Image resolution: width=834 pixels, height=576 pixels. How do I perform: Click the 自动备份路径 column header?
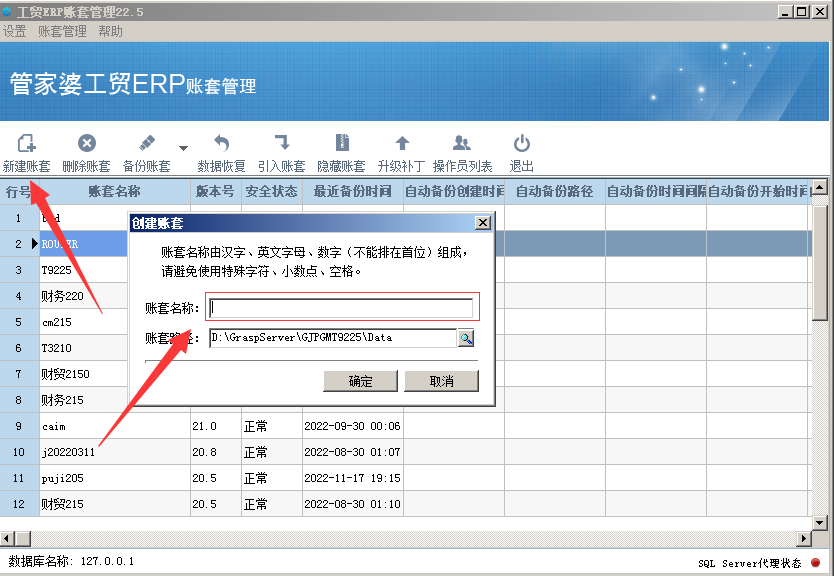(555, 191)
